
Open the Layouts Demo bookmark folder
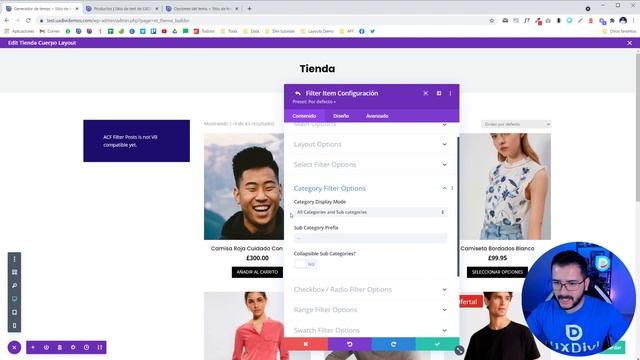pos(317,31)
